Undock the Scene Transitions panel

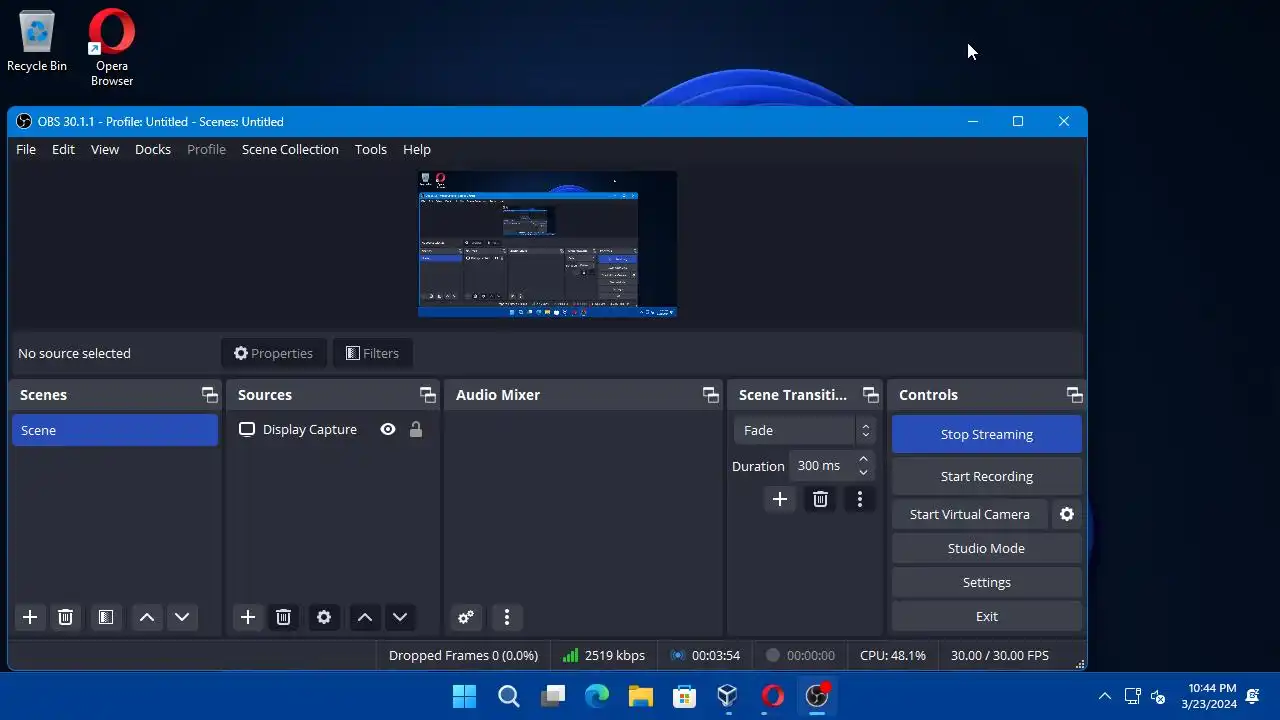(870, 395)
